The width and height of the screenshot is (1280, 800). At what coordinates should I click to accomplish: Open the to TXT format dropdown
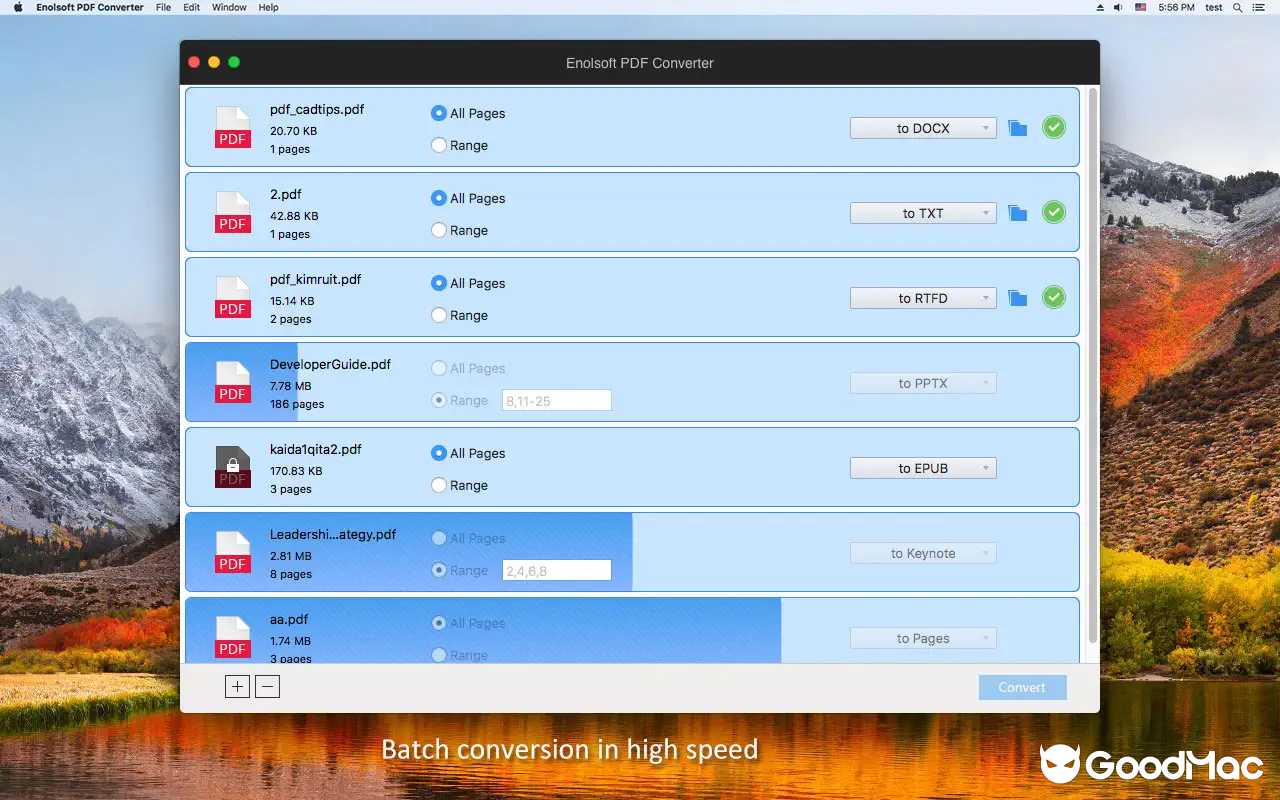[x=922, y=212]
